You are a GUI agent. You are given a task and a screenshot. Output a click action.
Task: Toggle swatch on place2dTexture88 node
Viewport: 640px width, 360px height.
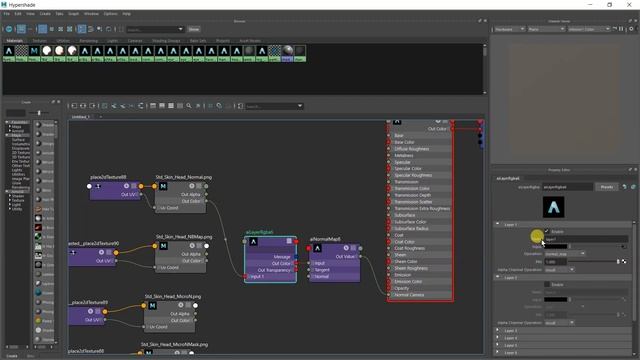pos(133,186)
